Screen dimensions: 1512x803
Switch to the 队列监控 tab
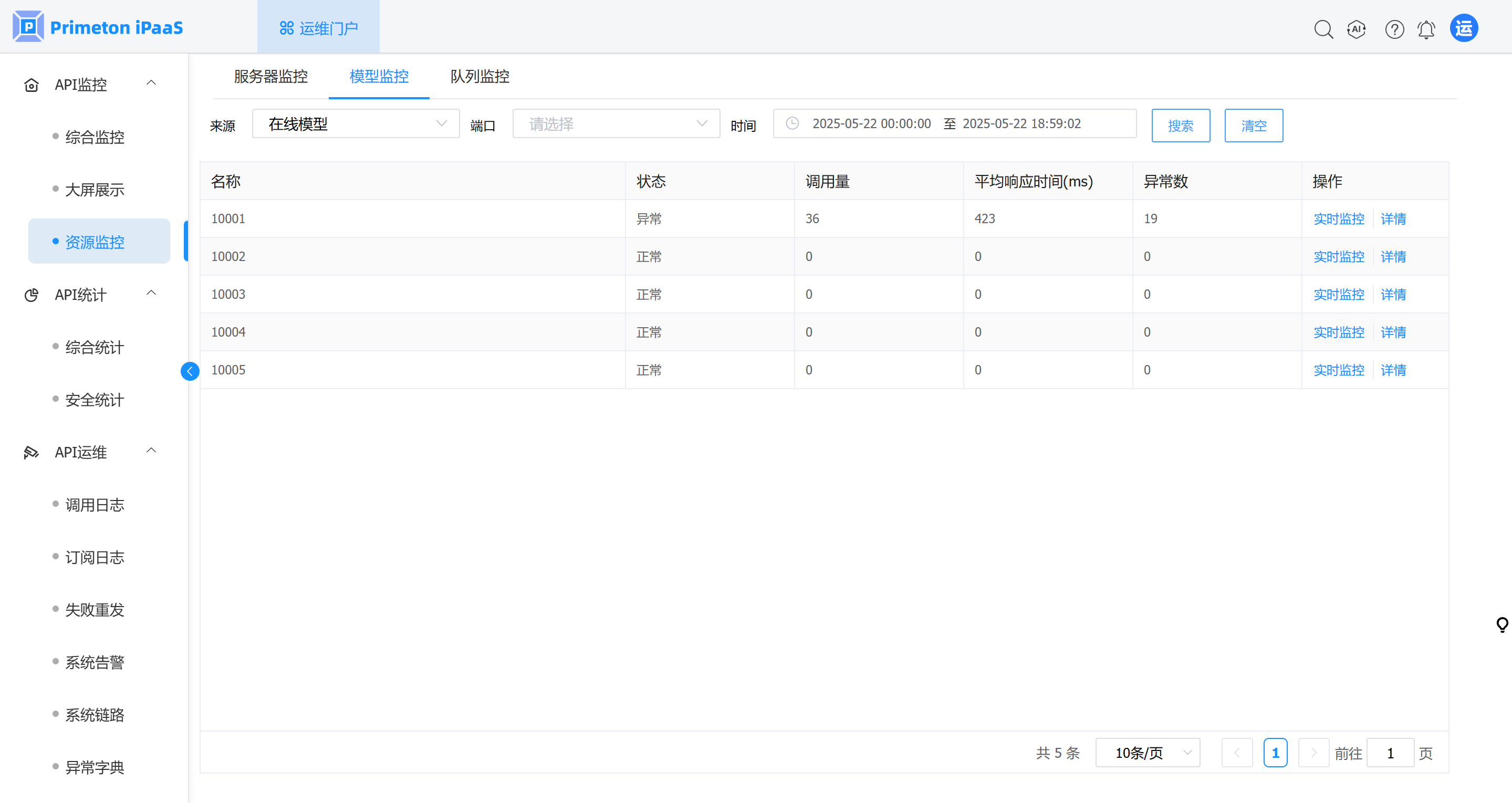pyautogui.click(x=479, y=76)
